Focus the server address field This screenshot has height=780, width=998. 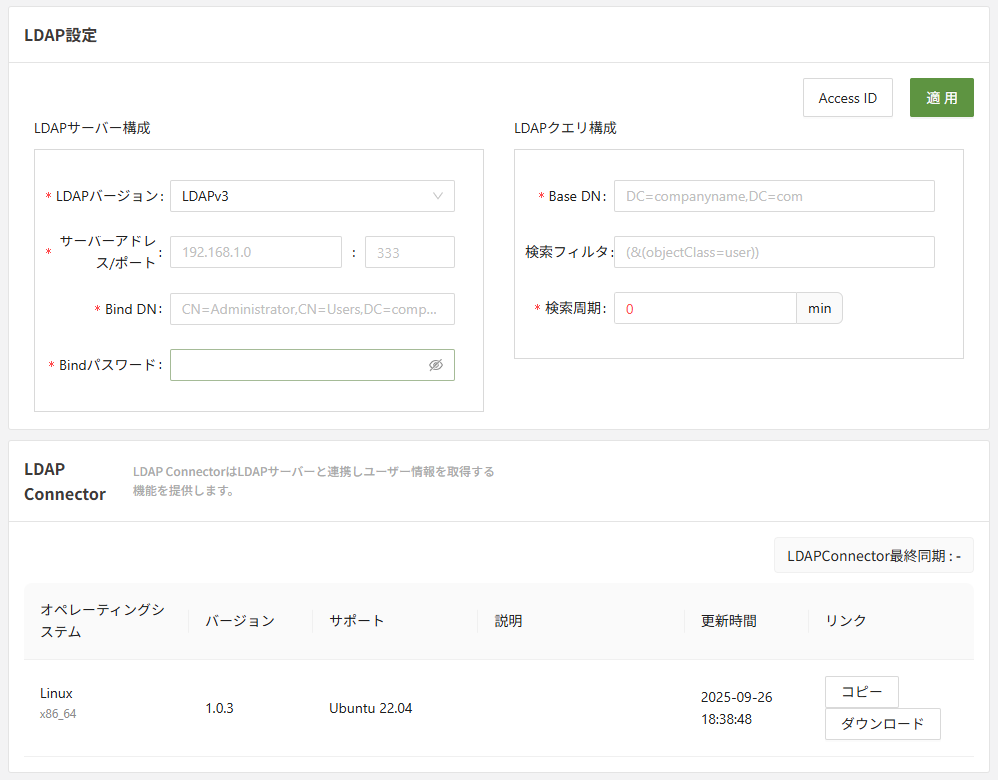click(256, 252)
